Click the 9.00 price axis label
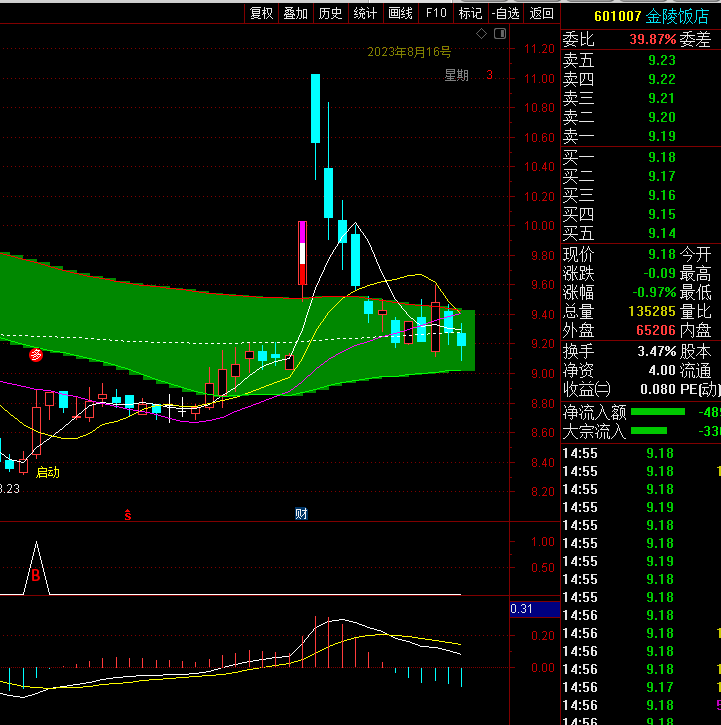 click(x=543, y=374)
